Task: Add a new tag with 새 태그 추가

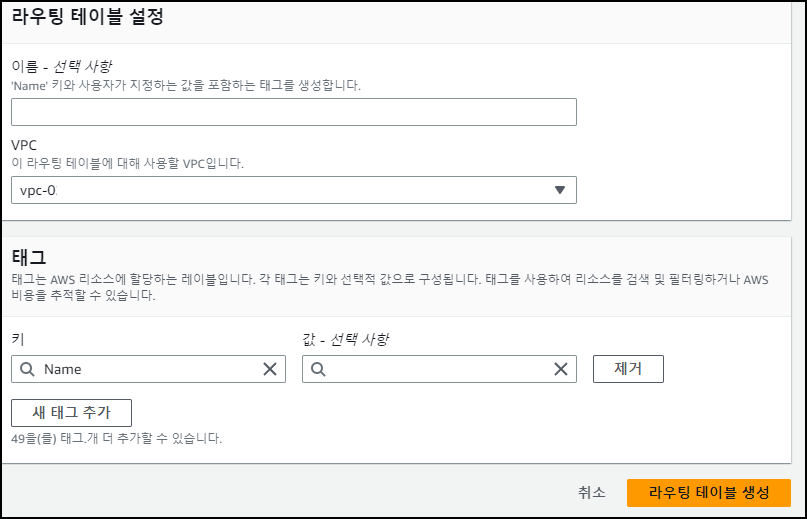Action: [x=72, y=412]
